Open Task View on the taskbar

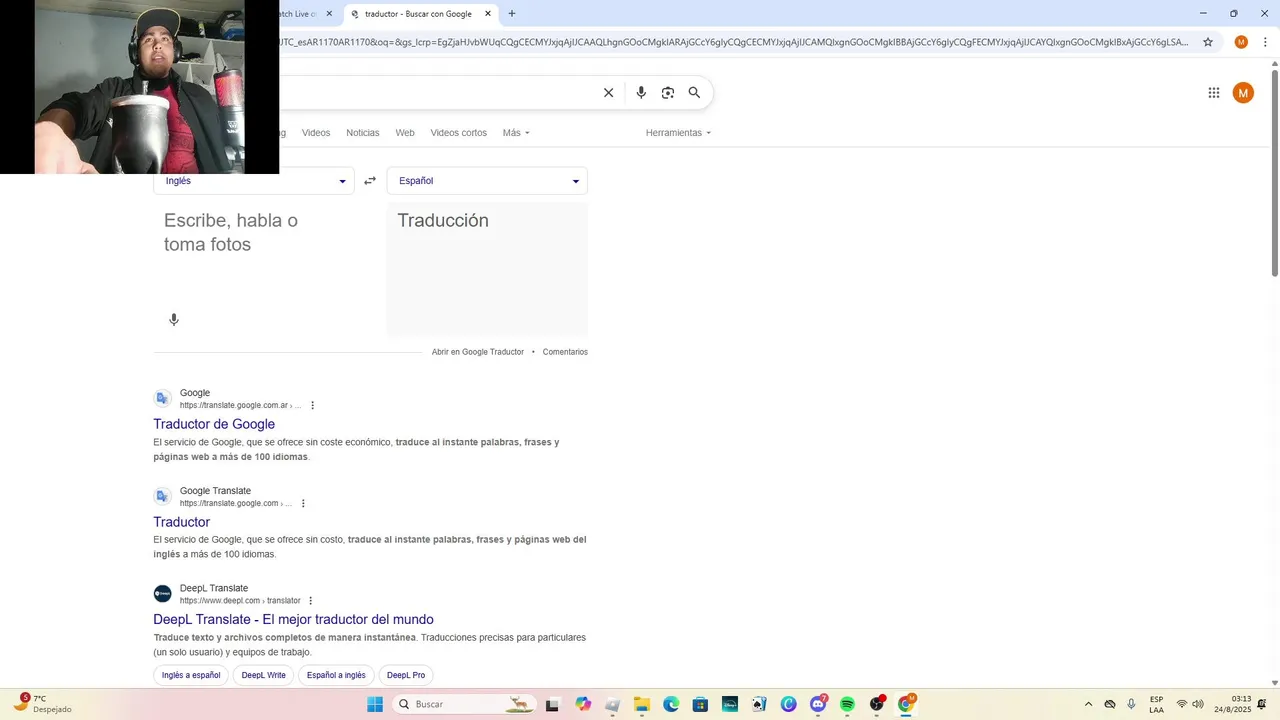coord(552,704)
